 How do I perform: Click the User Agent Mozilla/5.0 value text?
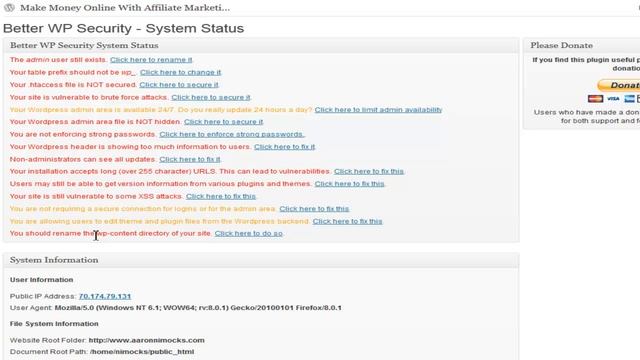(198, 308)
